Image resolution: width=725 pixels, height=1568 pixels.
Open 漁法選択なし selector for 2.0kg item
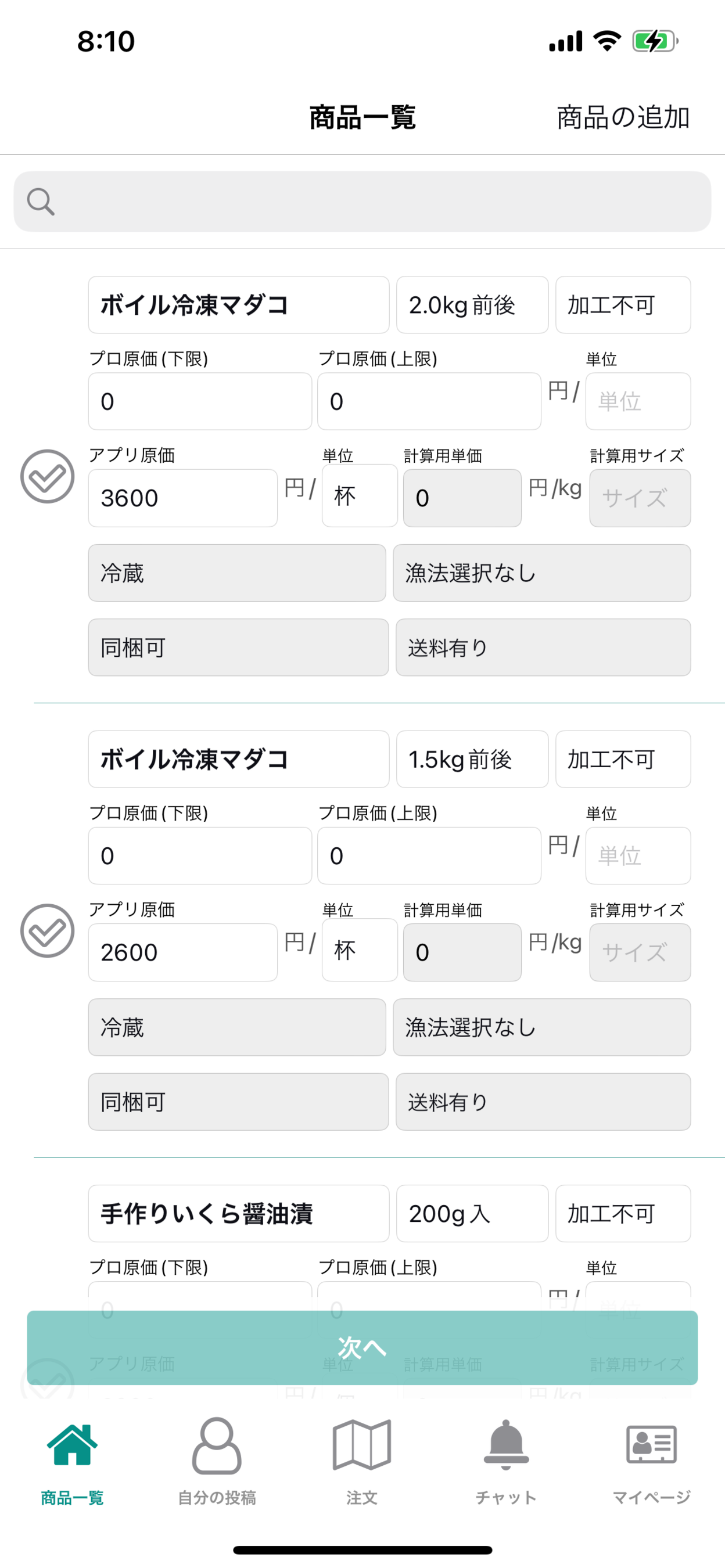pyautogui.click(x=542, y=573)
